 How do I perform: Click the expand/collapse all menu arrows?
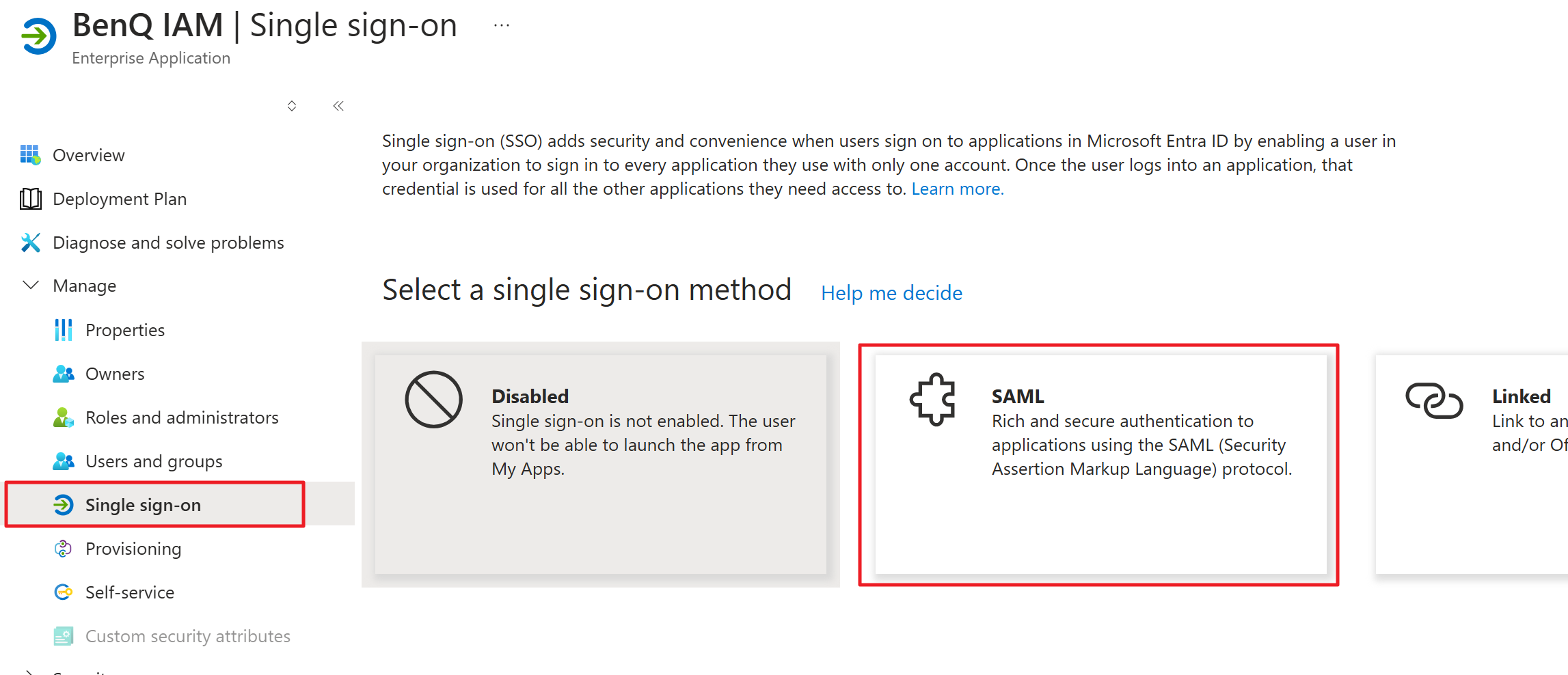tap(292, 106)
